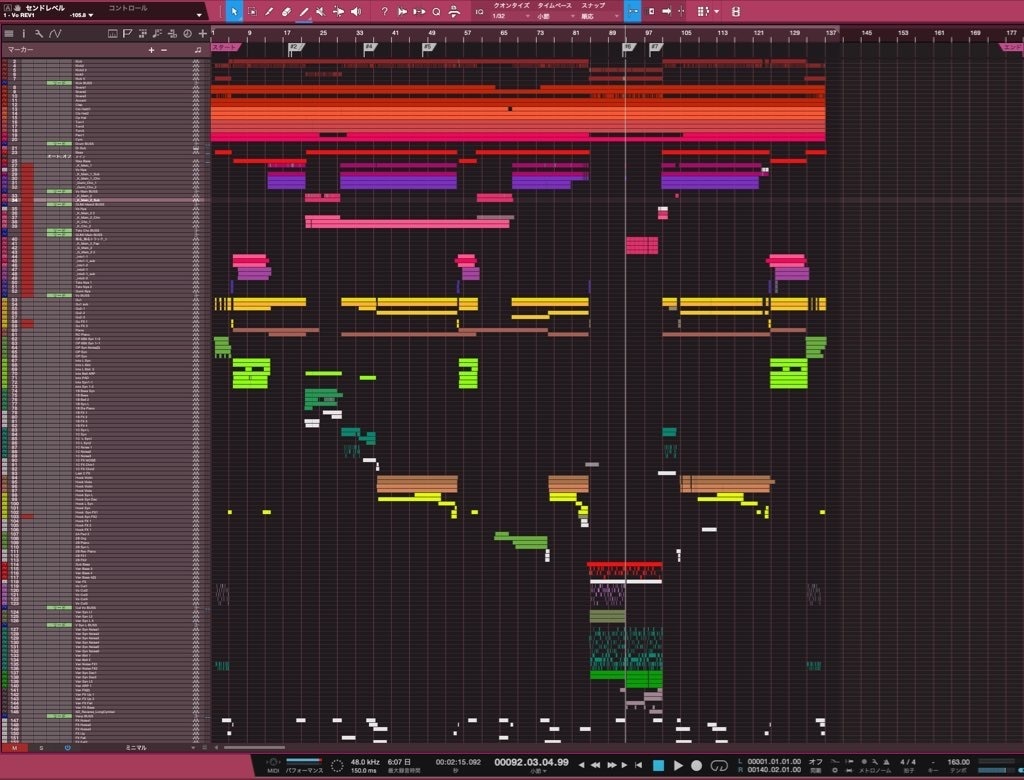Select the Split tool
Viewport: 1024px width, 780px height.
click(269, 11)
